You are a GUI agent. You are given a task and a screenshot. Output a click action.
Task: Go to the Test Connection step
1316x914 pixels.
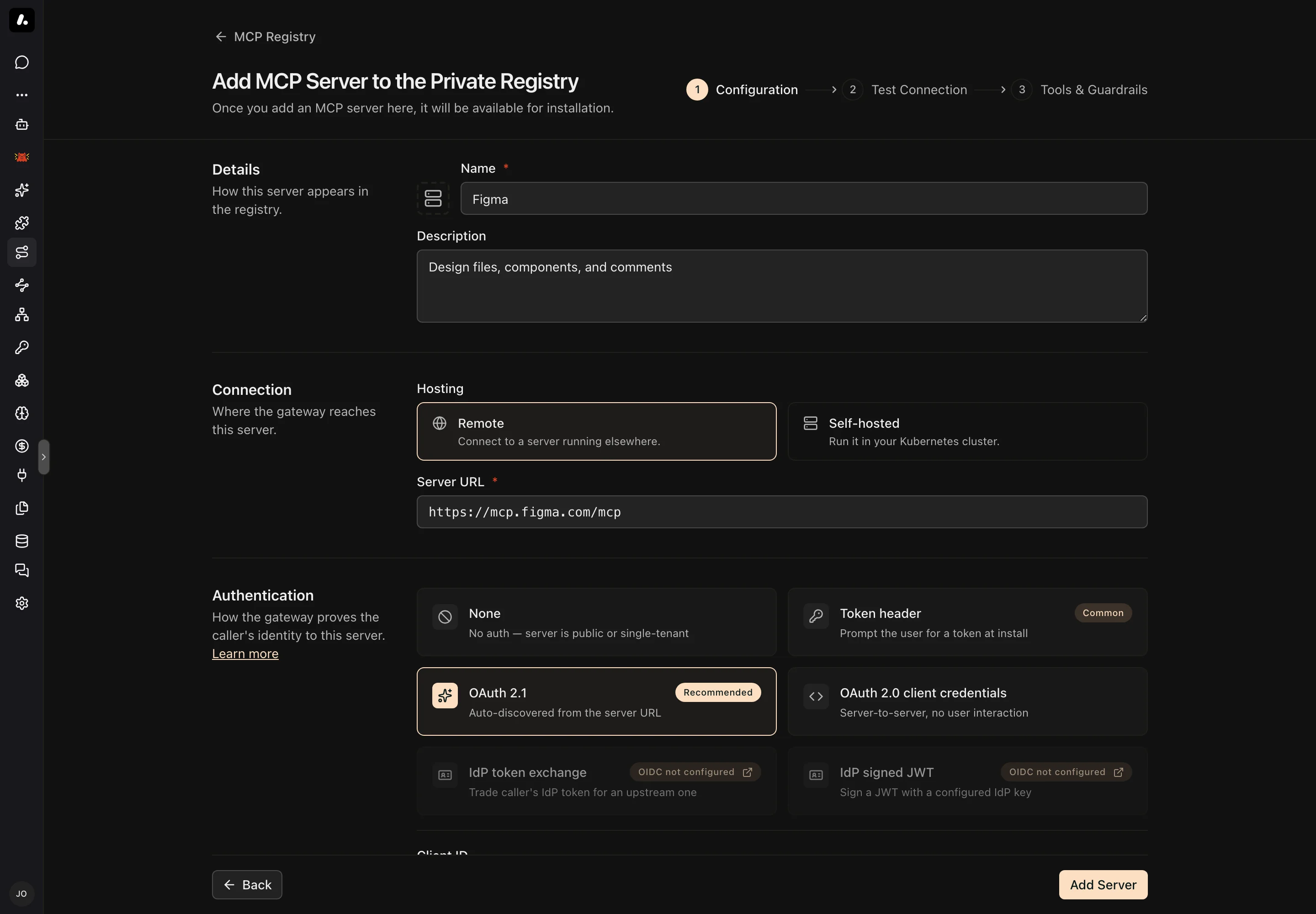coord(905,90)
